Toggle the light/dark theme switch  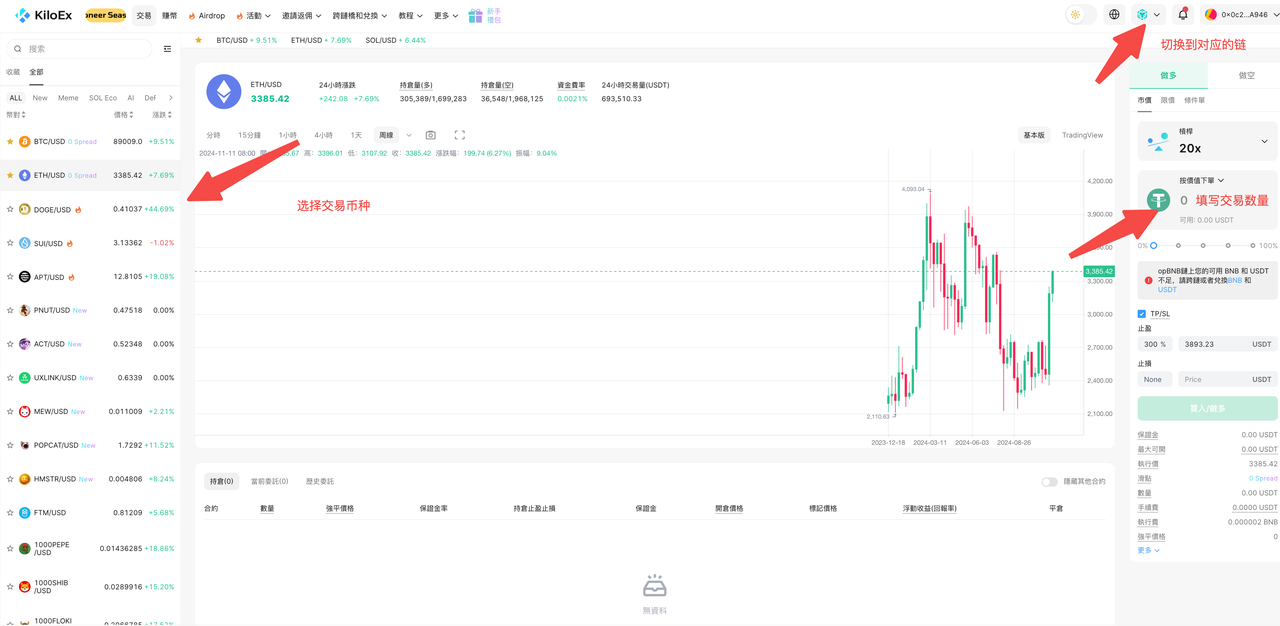point(1080,15)
